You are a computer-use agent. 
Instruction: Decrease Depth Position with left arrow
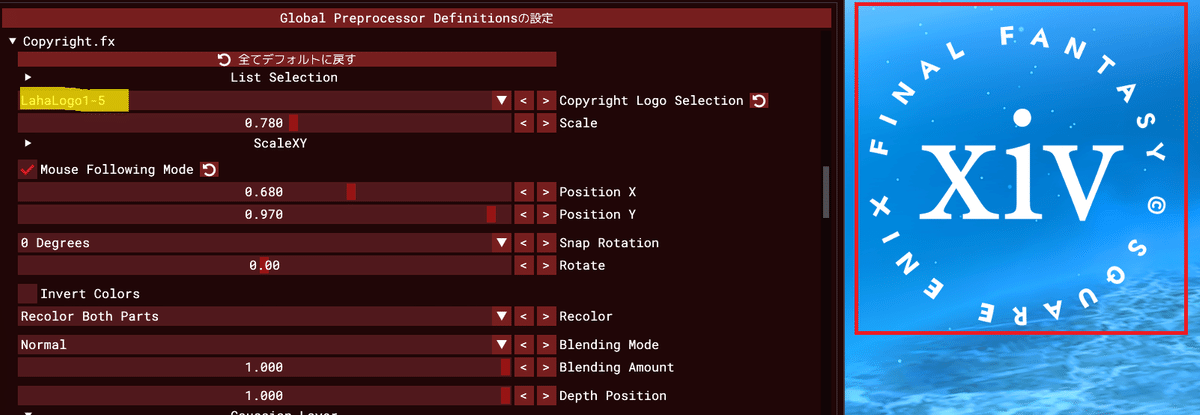pos(523,396)
